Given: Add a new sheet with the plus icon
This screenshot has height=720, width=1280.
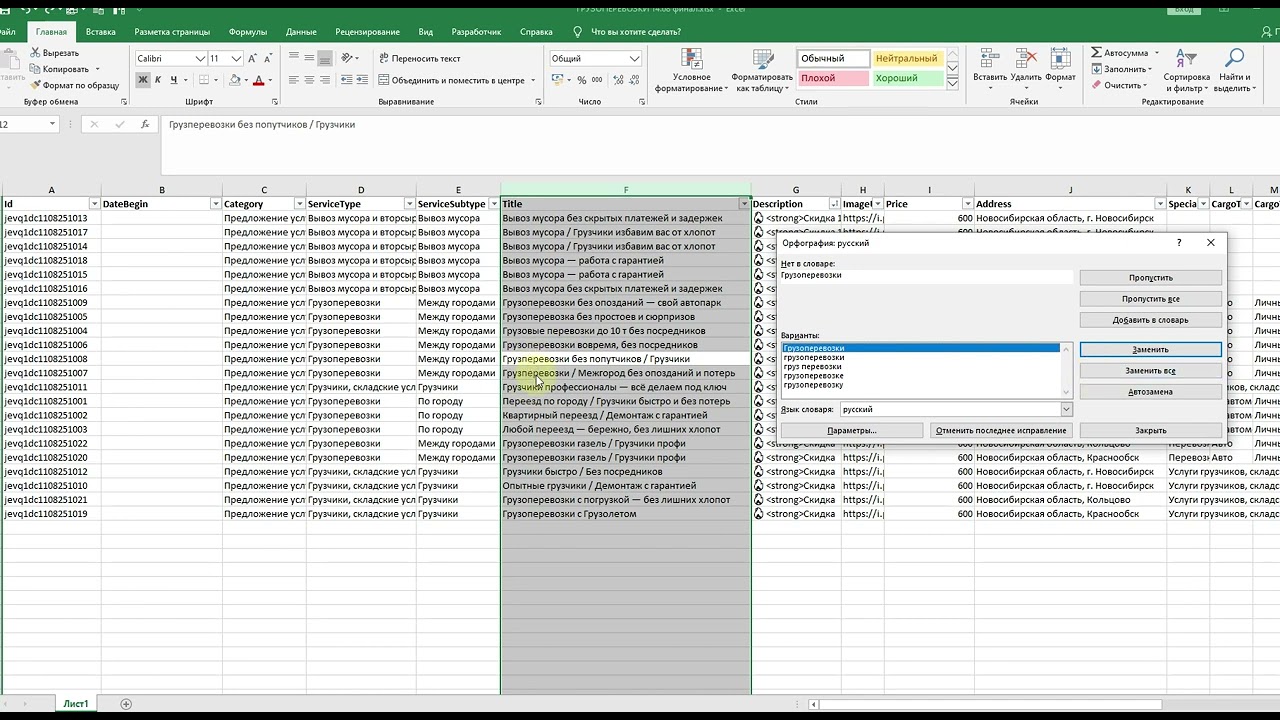Looking at the screenshot, I should [126, 704].
